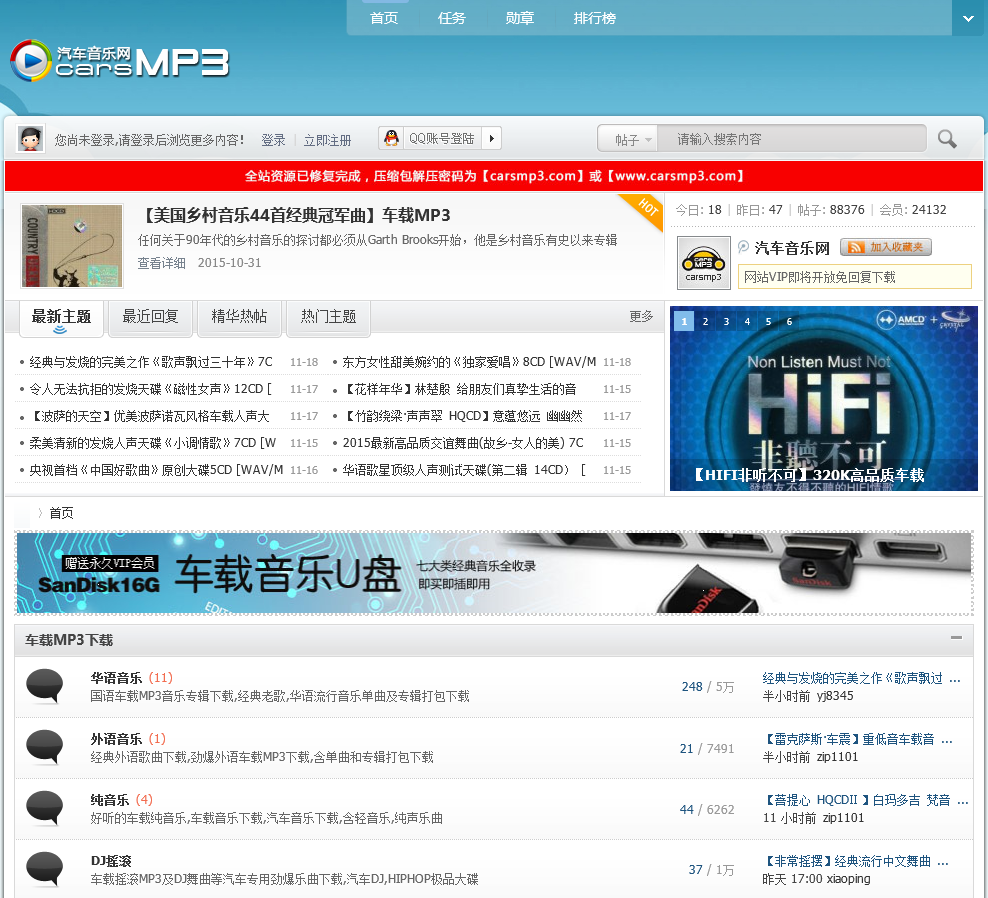Click the 首页 breadcrumb link
The image size is (988, 898).
click(x=61, y=513)
